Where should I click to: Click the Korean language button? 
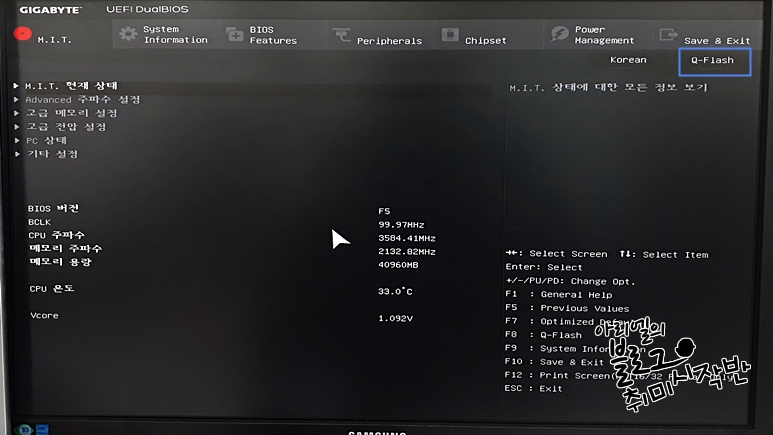pyautogui.click(x=628, y=60)
